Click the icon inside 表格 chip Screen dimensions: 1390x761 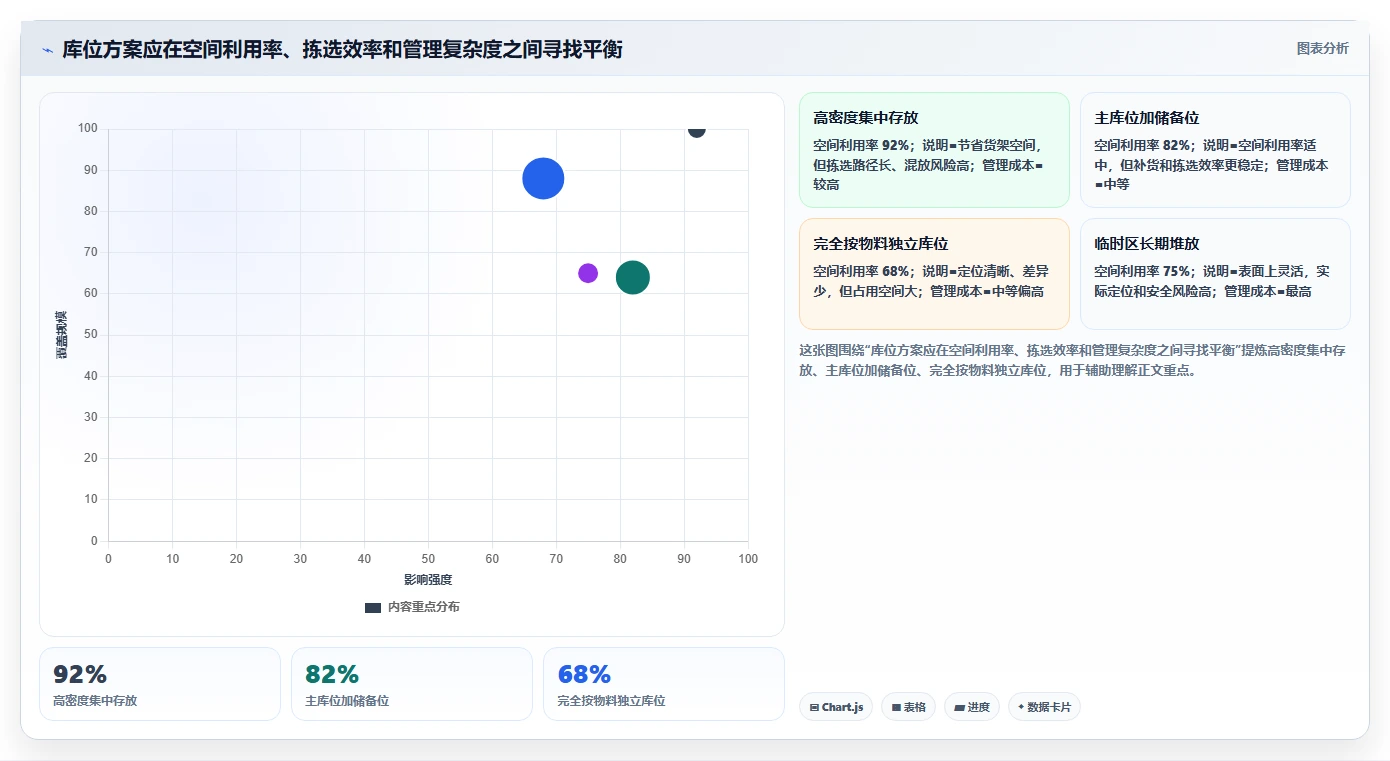point(896,708)
